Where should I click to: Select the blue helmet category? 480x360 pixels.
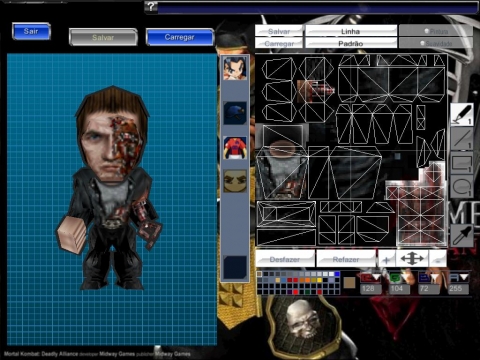point(235,113)
